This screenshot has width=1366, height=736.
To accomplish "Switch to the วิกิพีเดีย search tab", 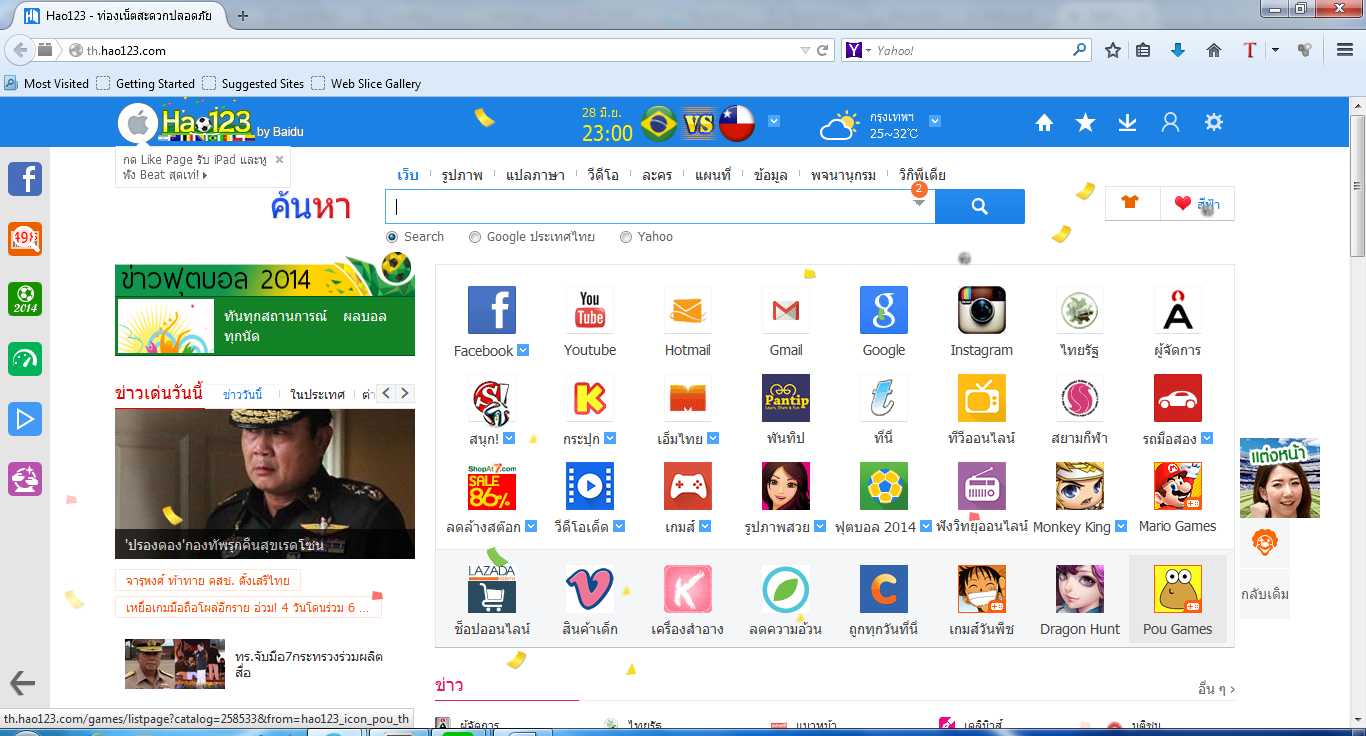I will click(922, 175).
